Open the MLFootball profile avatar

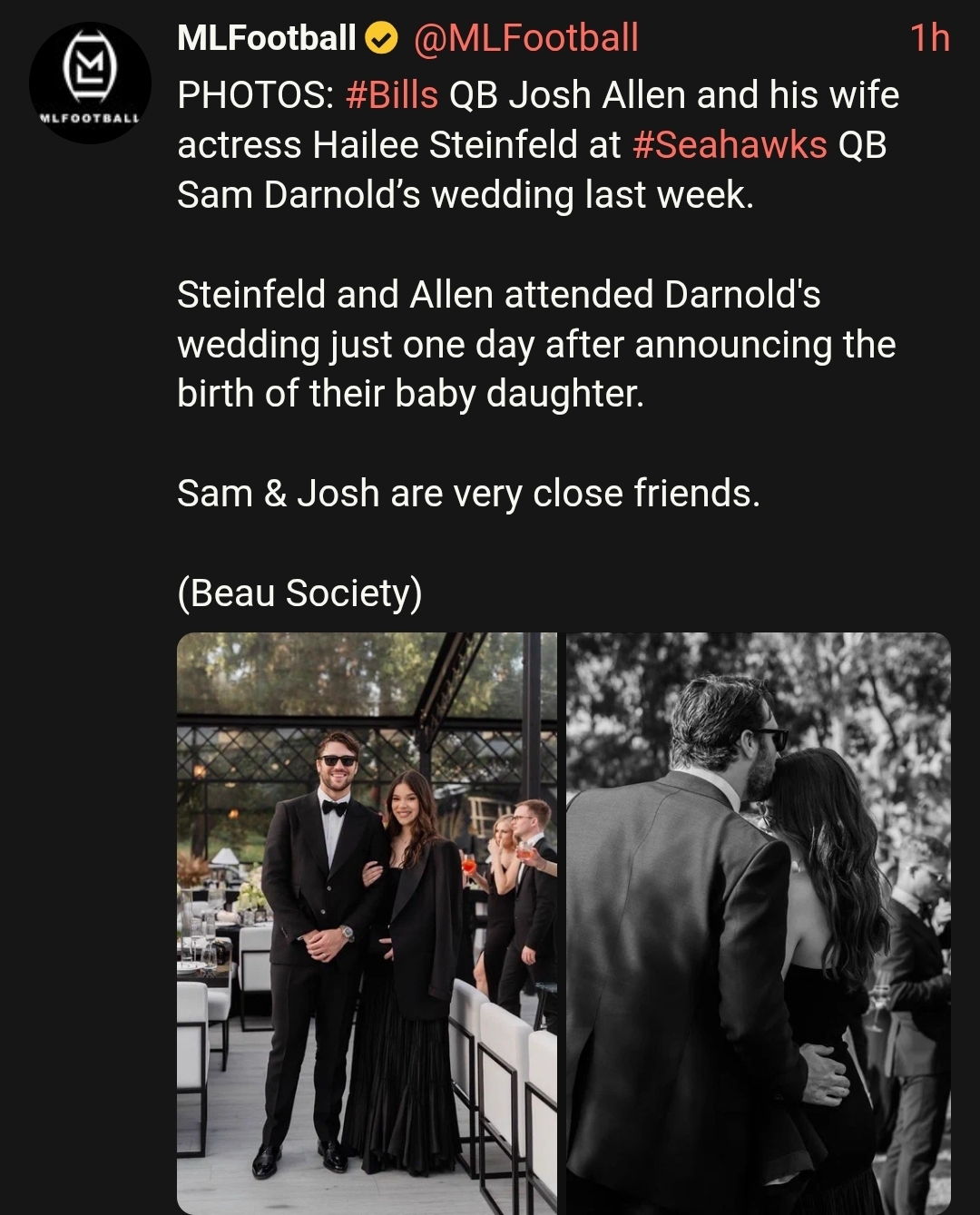90,83
